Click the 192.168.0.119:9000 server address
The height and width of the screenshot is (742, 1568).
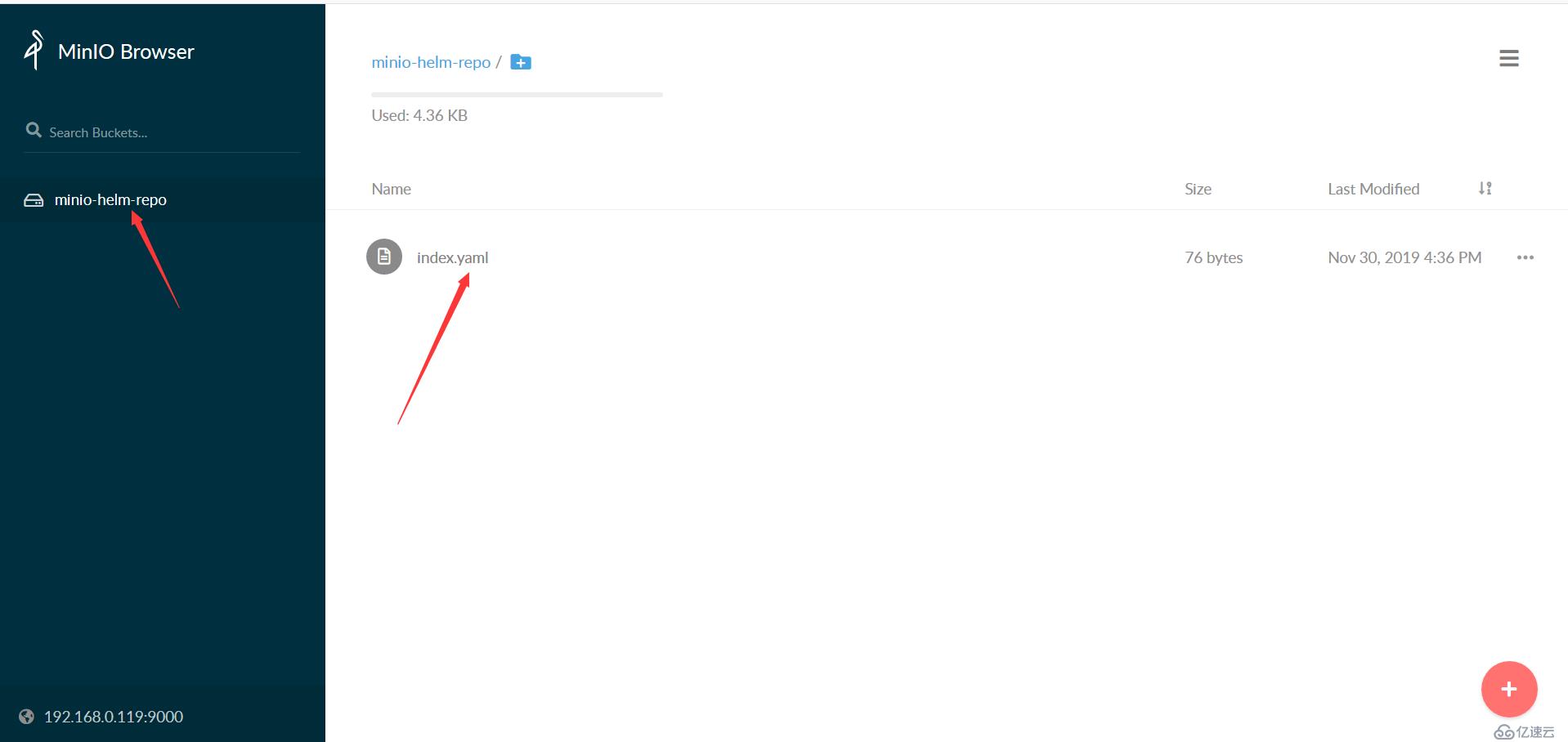(114, 717)
